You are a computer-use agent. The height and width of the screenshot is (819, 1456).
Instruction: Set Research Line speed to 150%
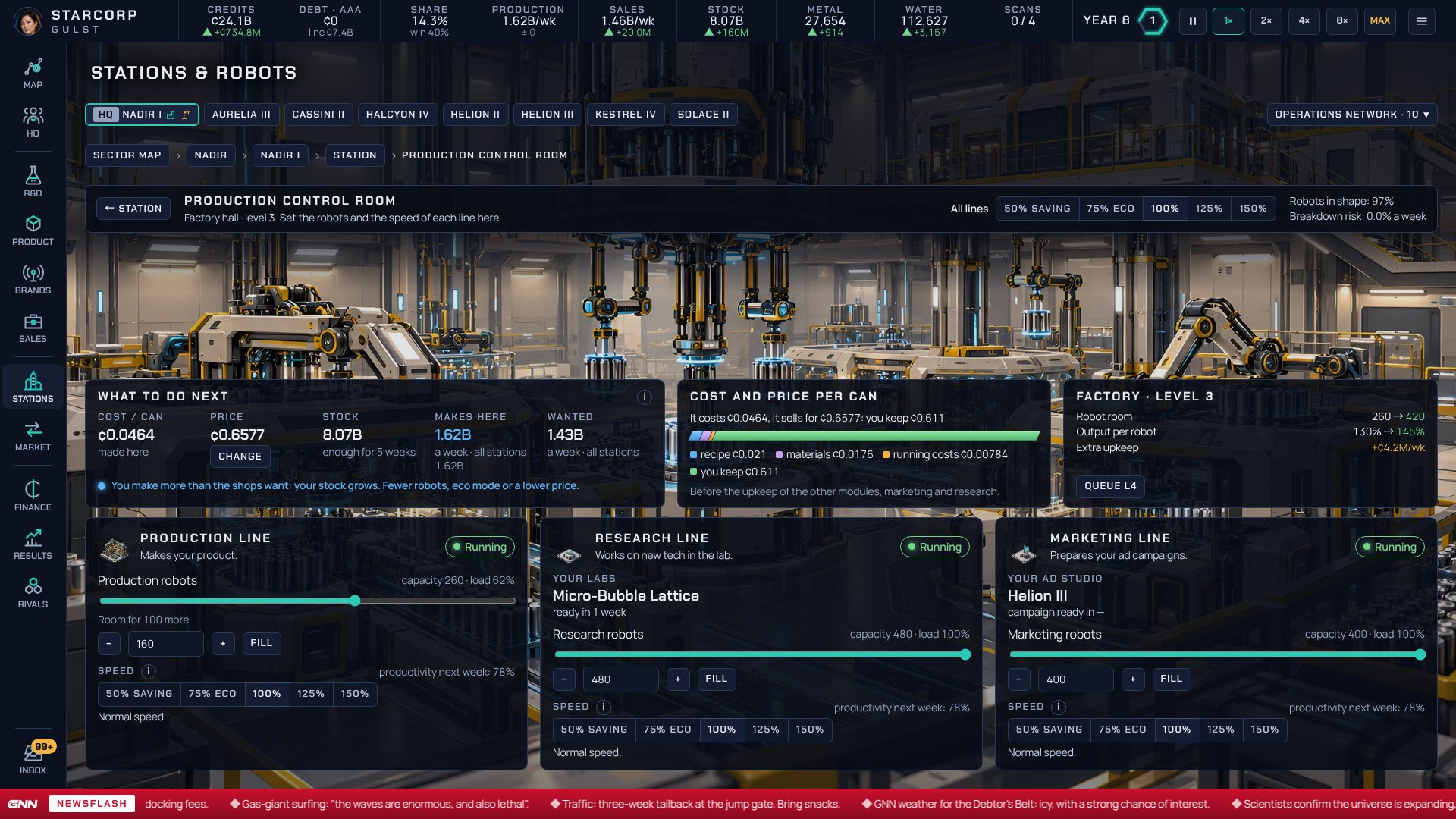click(810, 730)
